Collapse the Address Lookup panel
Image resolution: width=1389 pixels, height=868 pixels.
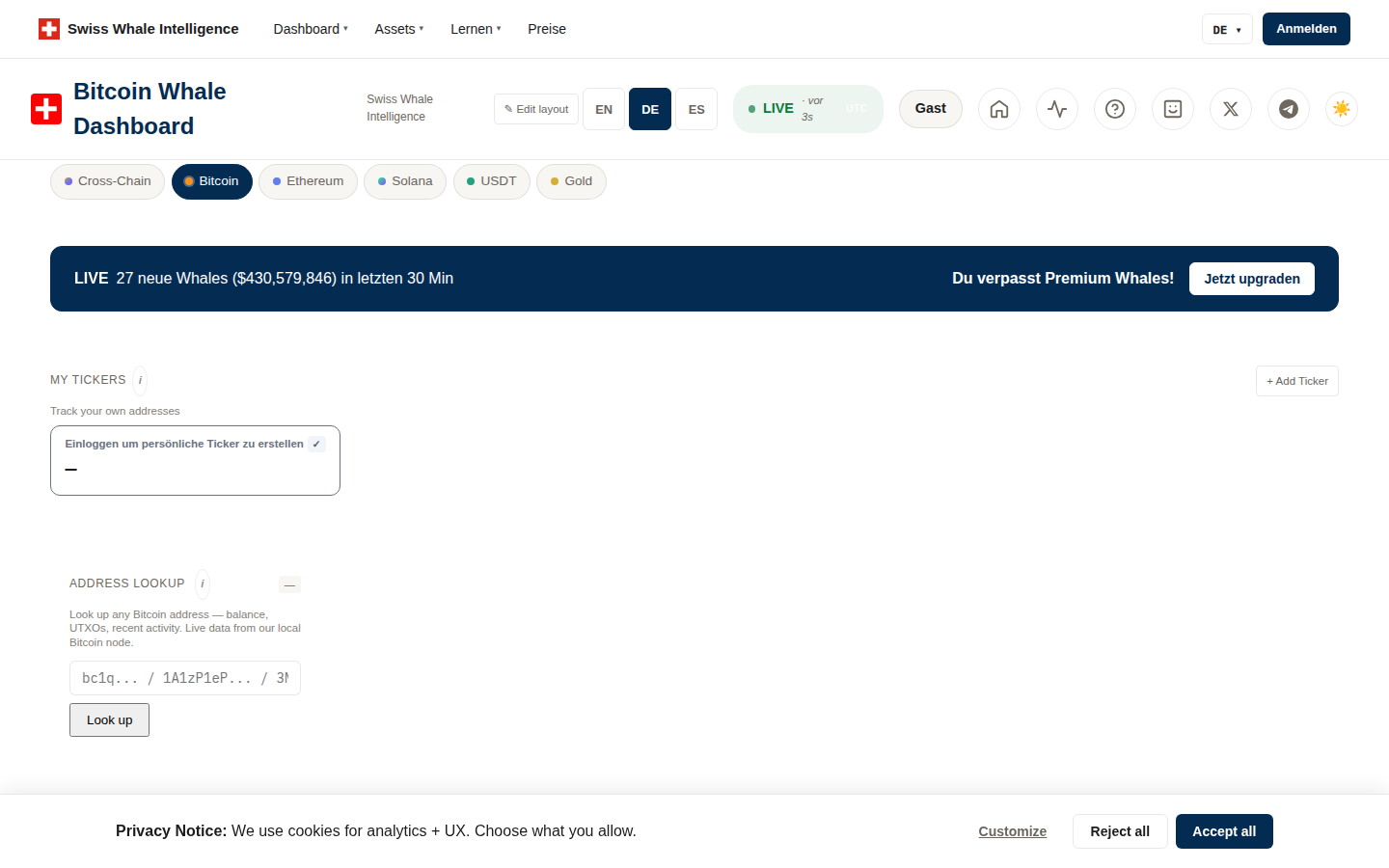pyautogui.click(x=289, y=584)
